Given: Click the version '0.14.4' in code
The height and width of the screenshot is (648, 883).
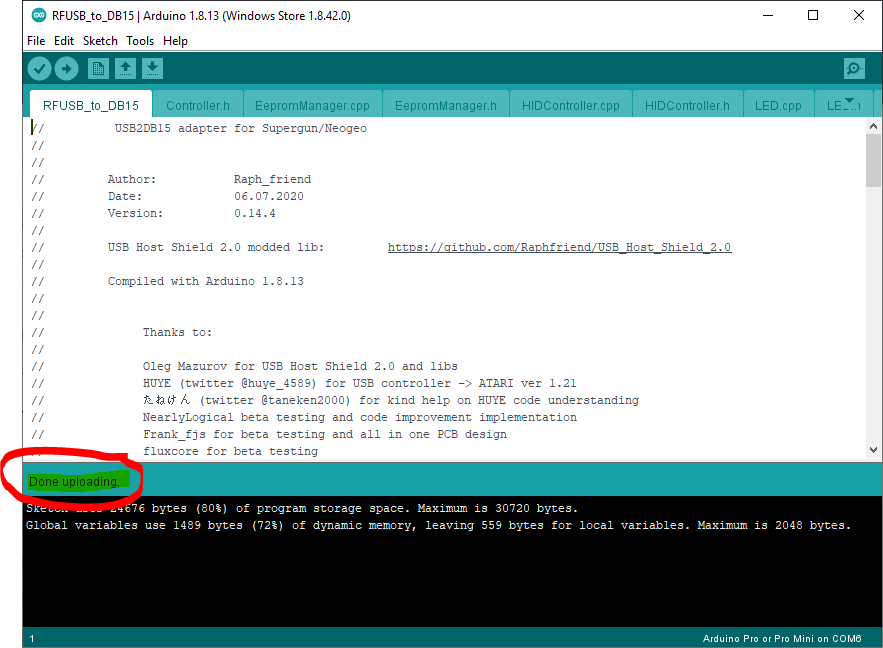Looking at the screenshot, I should pyautogui.click(x=255, y=213).
